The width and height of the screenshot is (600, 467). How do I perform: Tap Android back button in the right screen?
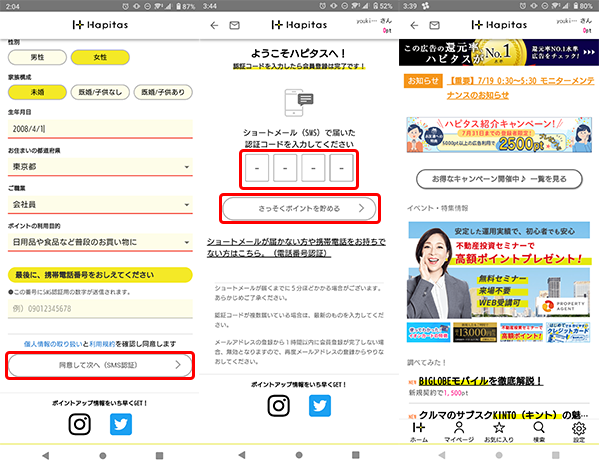(442, 455)
